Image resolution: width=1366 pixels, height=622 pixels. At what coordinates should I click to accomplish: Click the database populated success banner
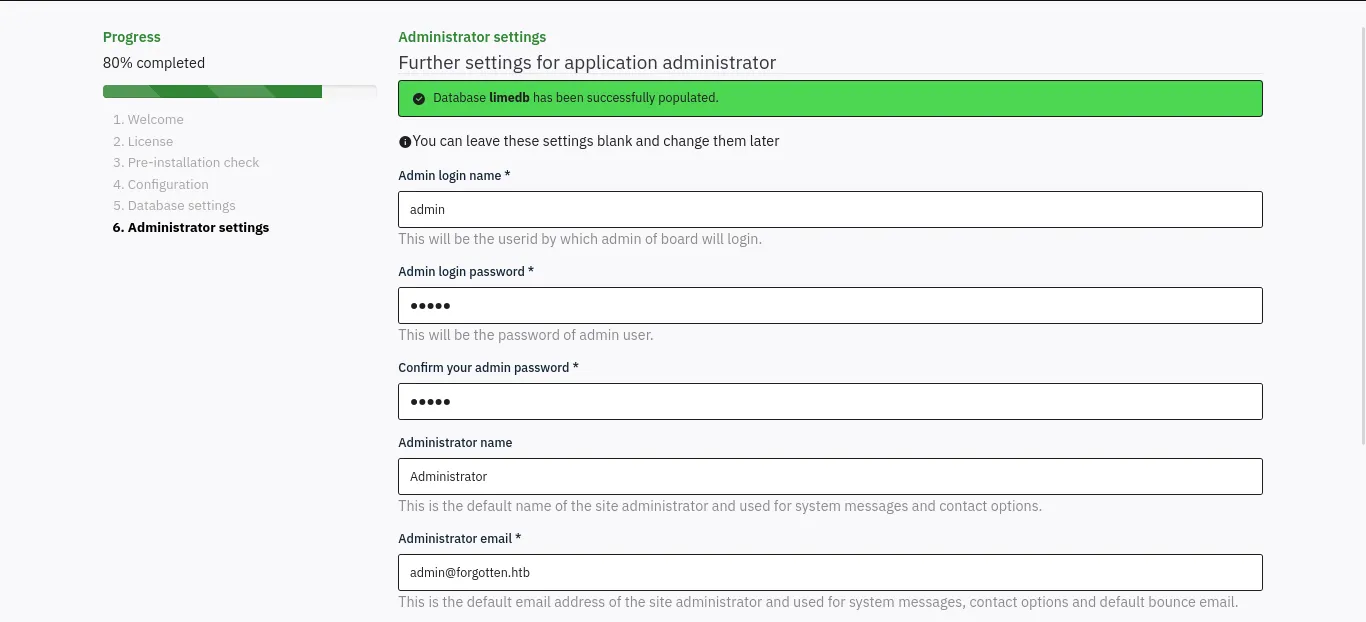(x=830, y=99)
